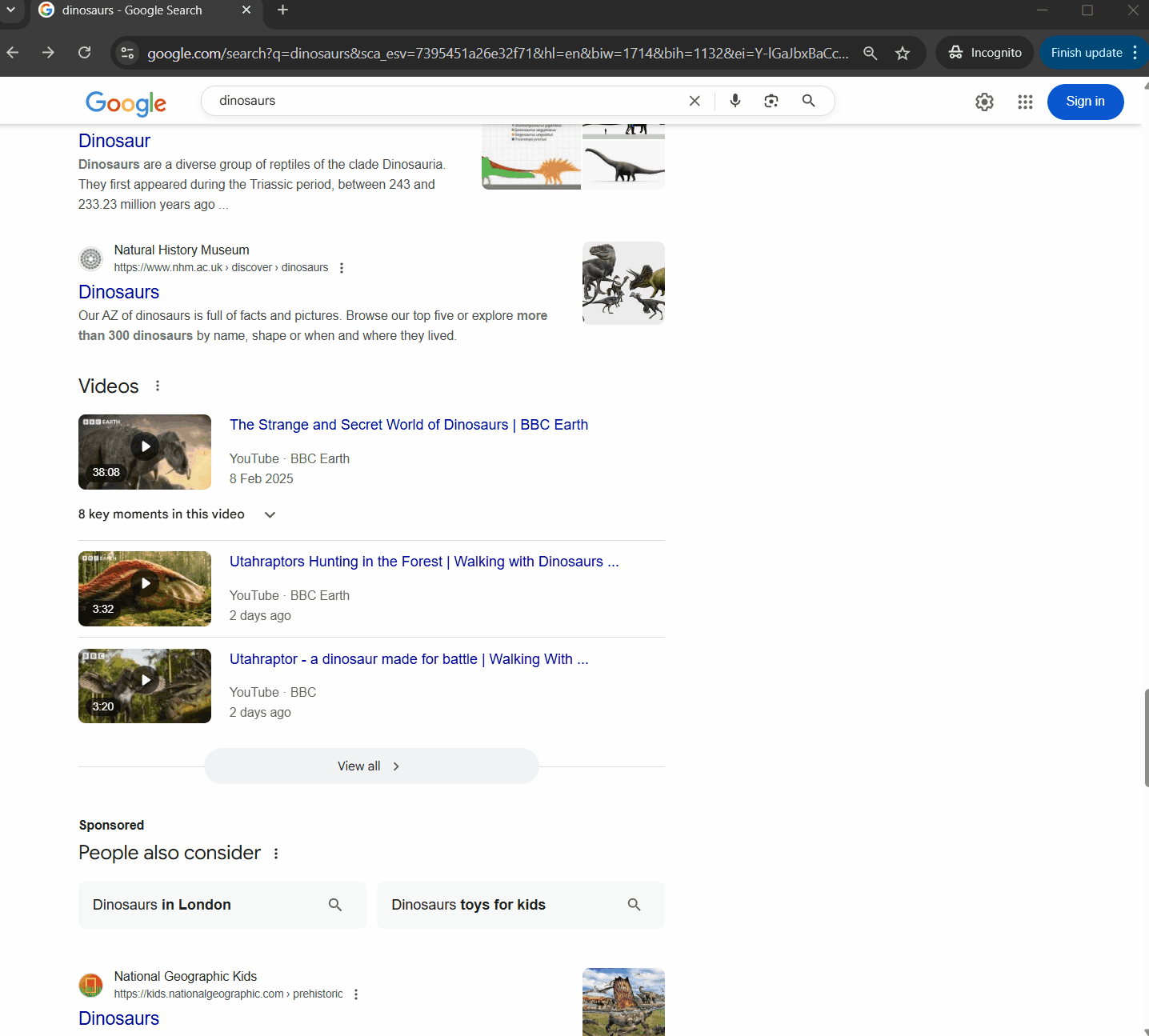Open Google Lens image search
1149x1036 pixels.
(x=771, y=101)
